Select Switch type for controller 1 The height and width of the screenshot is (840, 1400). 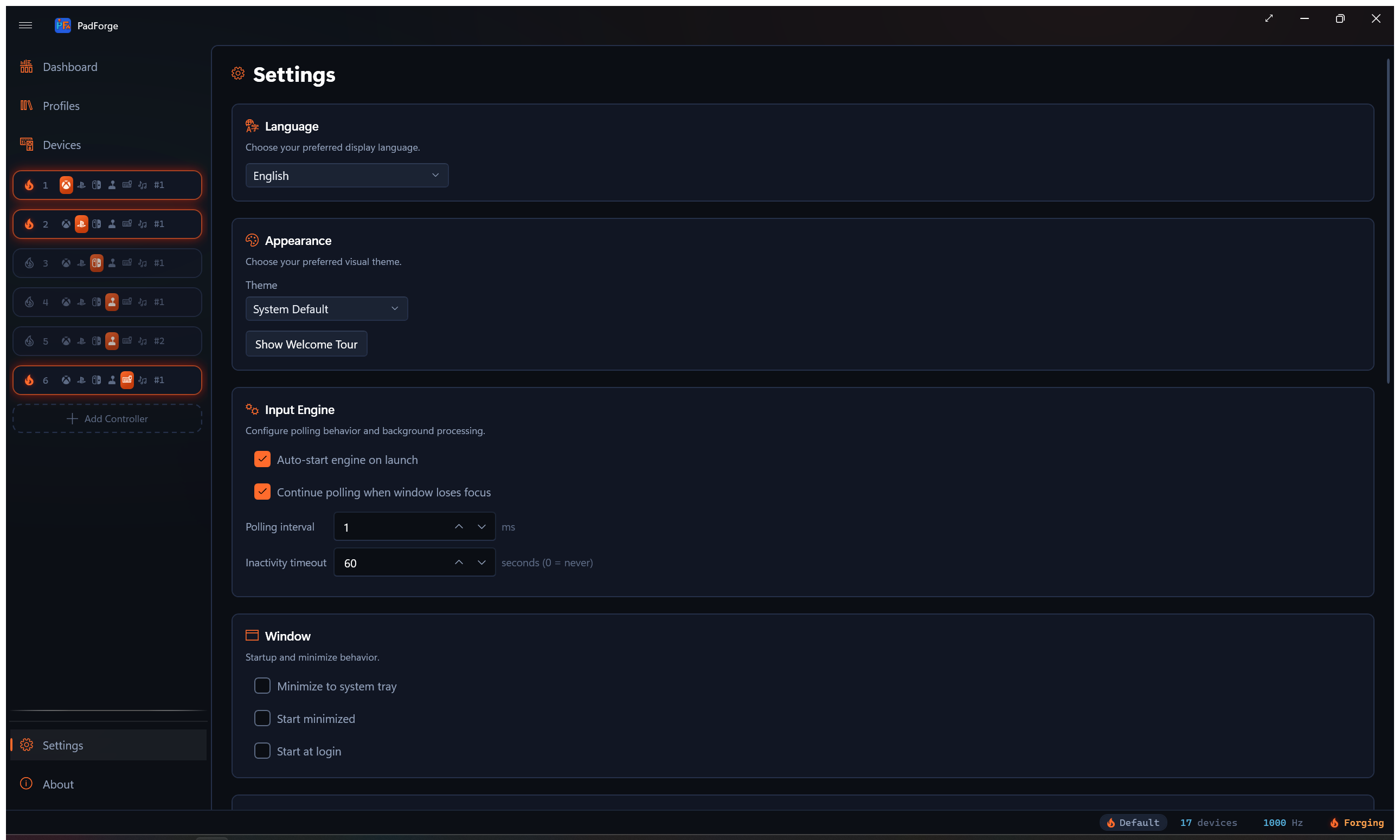tap(97, 185)
